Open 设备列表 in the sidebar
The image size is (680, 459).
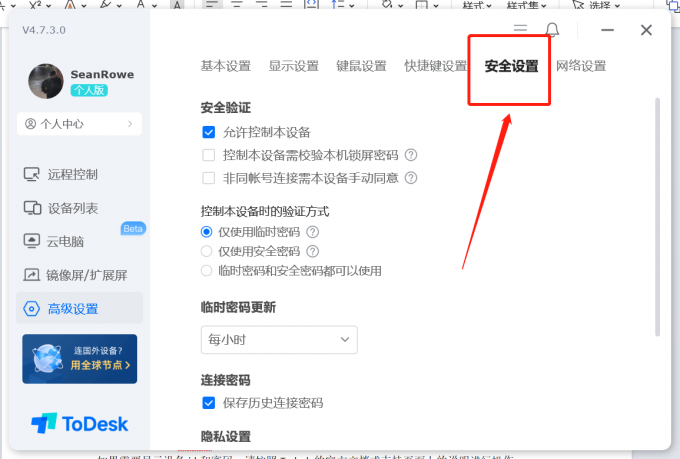(x=61, y=208)
